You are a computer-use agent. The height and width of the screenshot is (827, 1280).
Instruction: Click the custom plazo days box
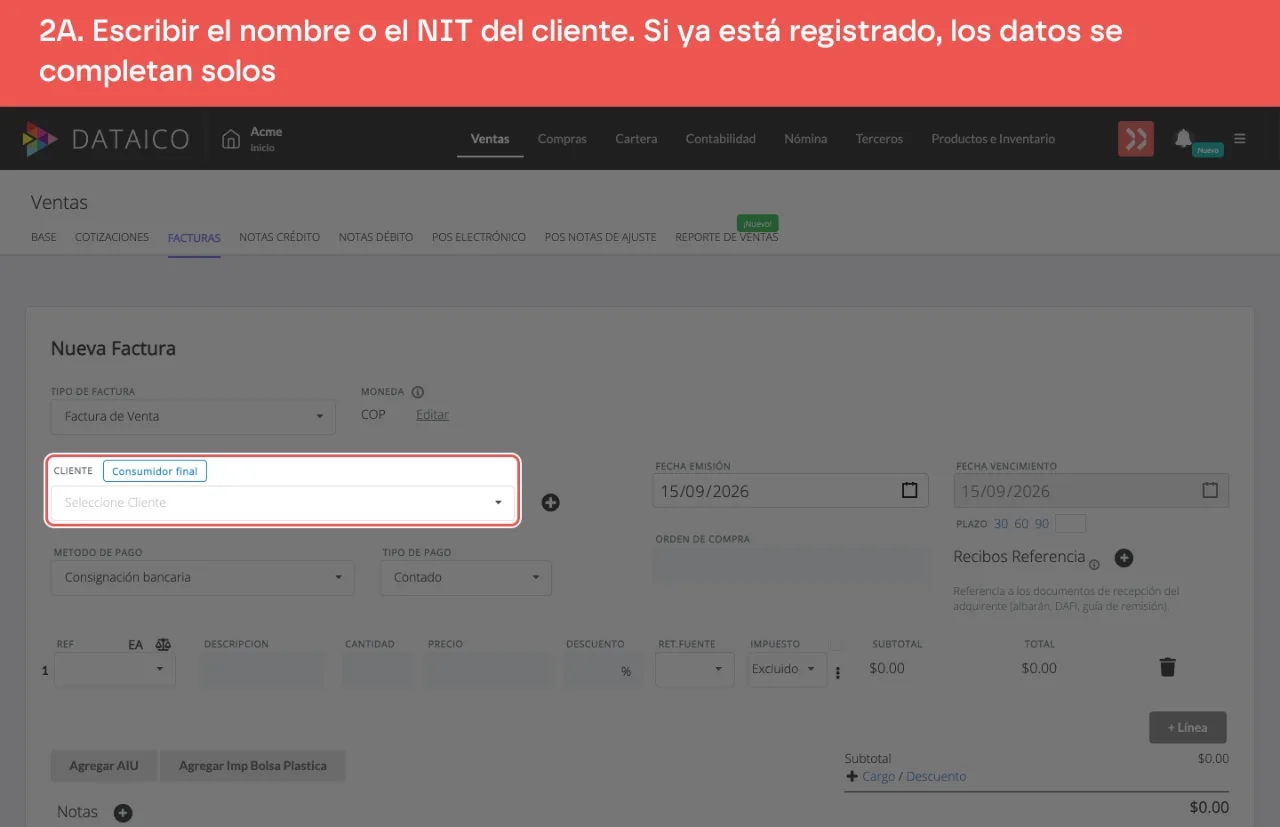tap(1071, 524)
